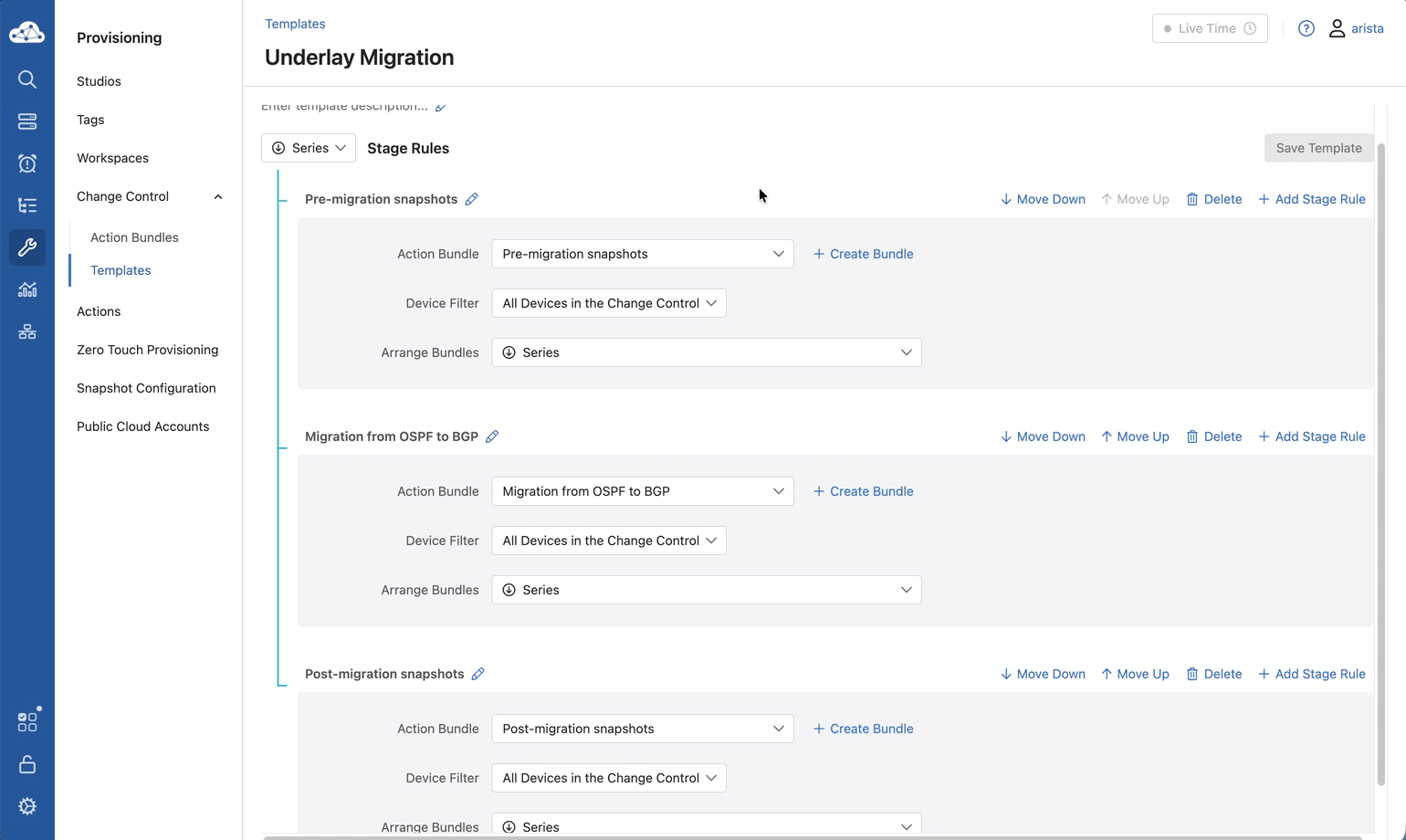The width and height of the screenshot is (1406, 840).
Task: Open Public Cloud Accounts page
Action: click(x=142, y=426)
